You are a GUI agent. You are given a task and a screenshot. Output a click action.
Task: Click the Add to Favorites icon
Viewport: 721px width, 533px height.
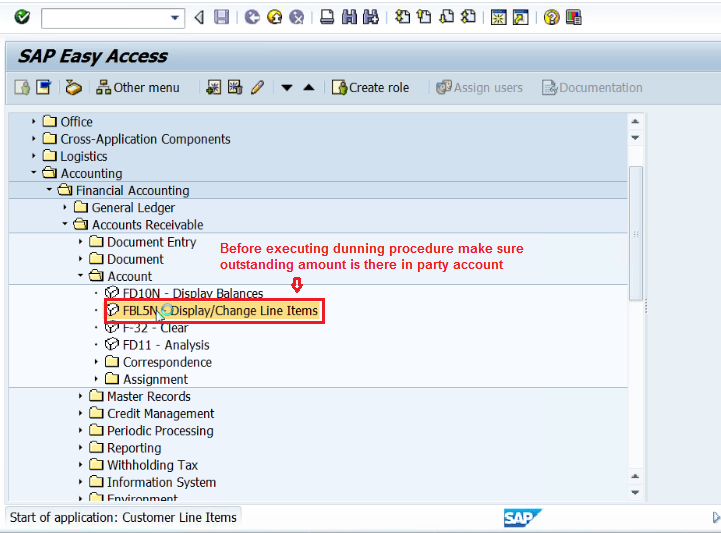pyautogui.click(x=213, y=87)
